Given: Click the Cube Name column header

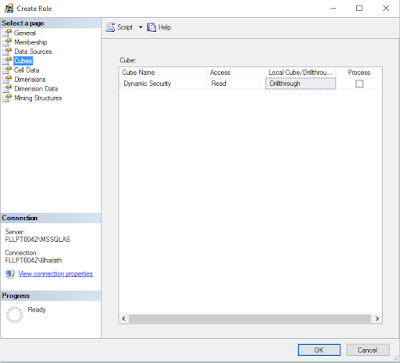Looking at the screenshot, I should [x=163, y=72].
